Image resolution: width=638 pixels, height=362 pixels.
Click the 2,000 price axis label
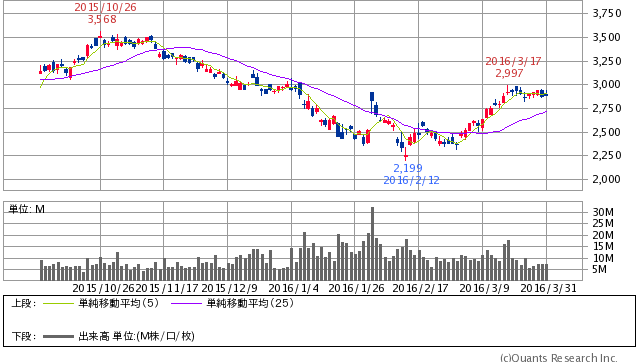click(607, 179)
